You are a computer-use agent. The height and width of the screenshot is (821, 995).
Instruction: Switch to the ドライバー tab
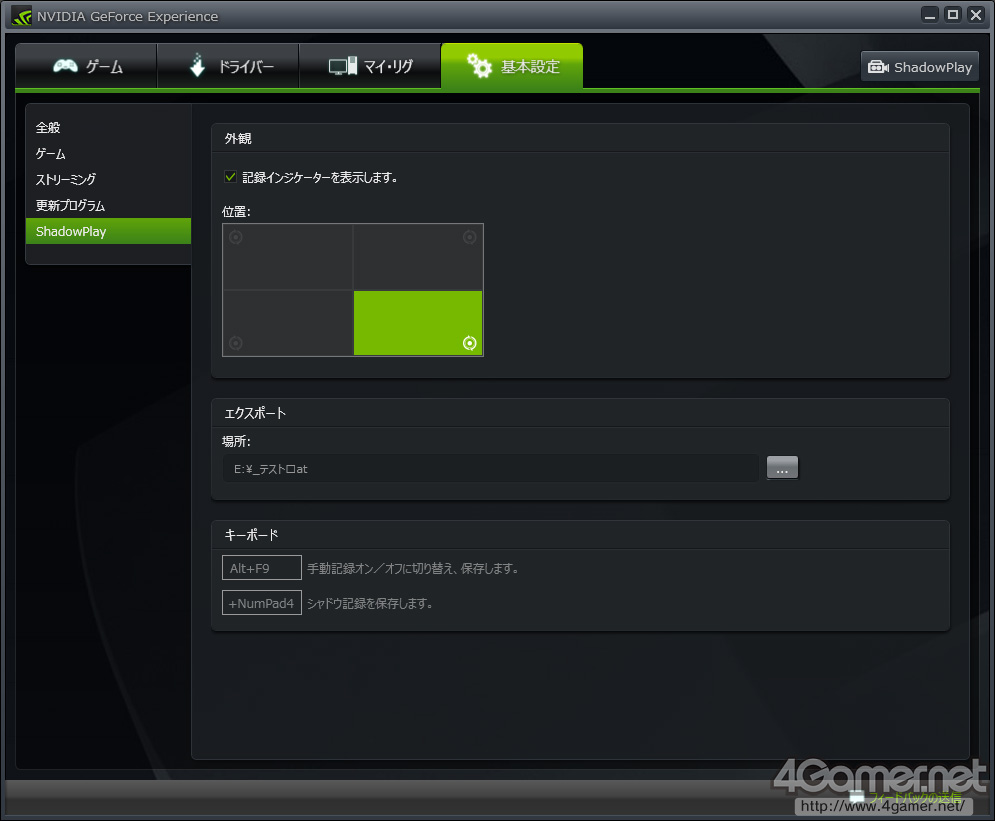click(x=228, y=66)
